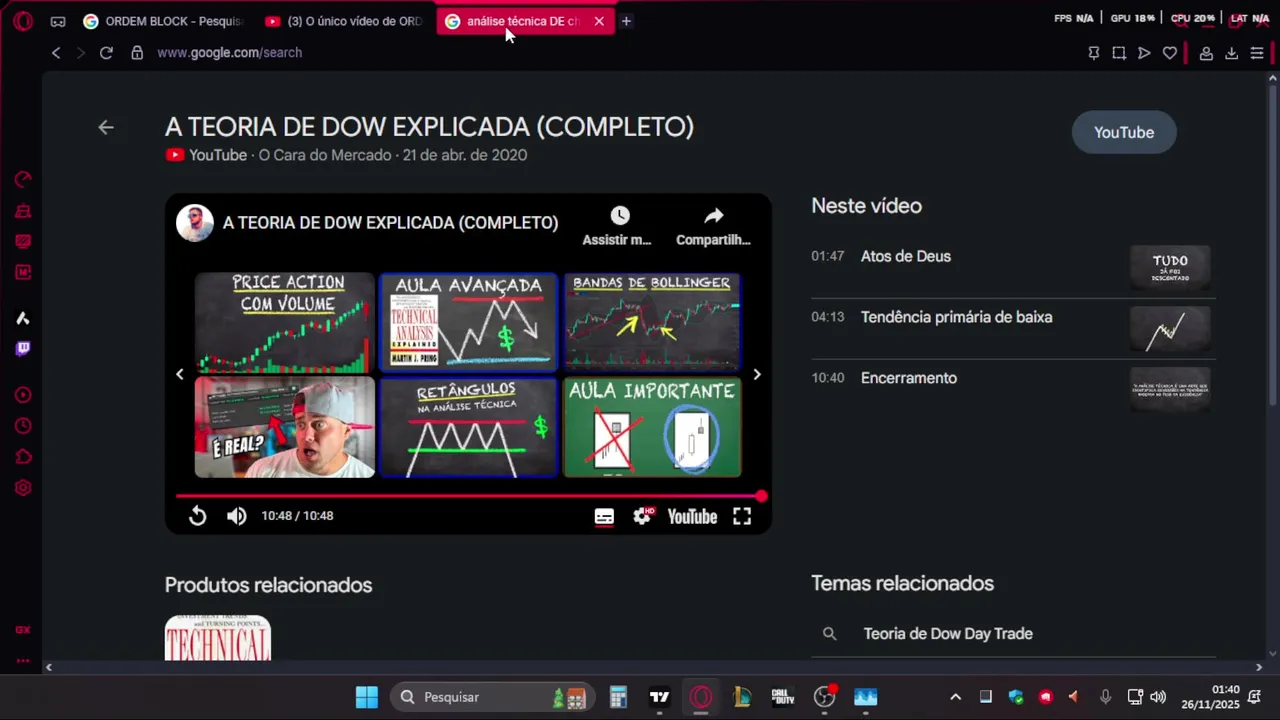Open sidebar settings gear icon

tap(23, 488)
